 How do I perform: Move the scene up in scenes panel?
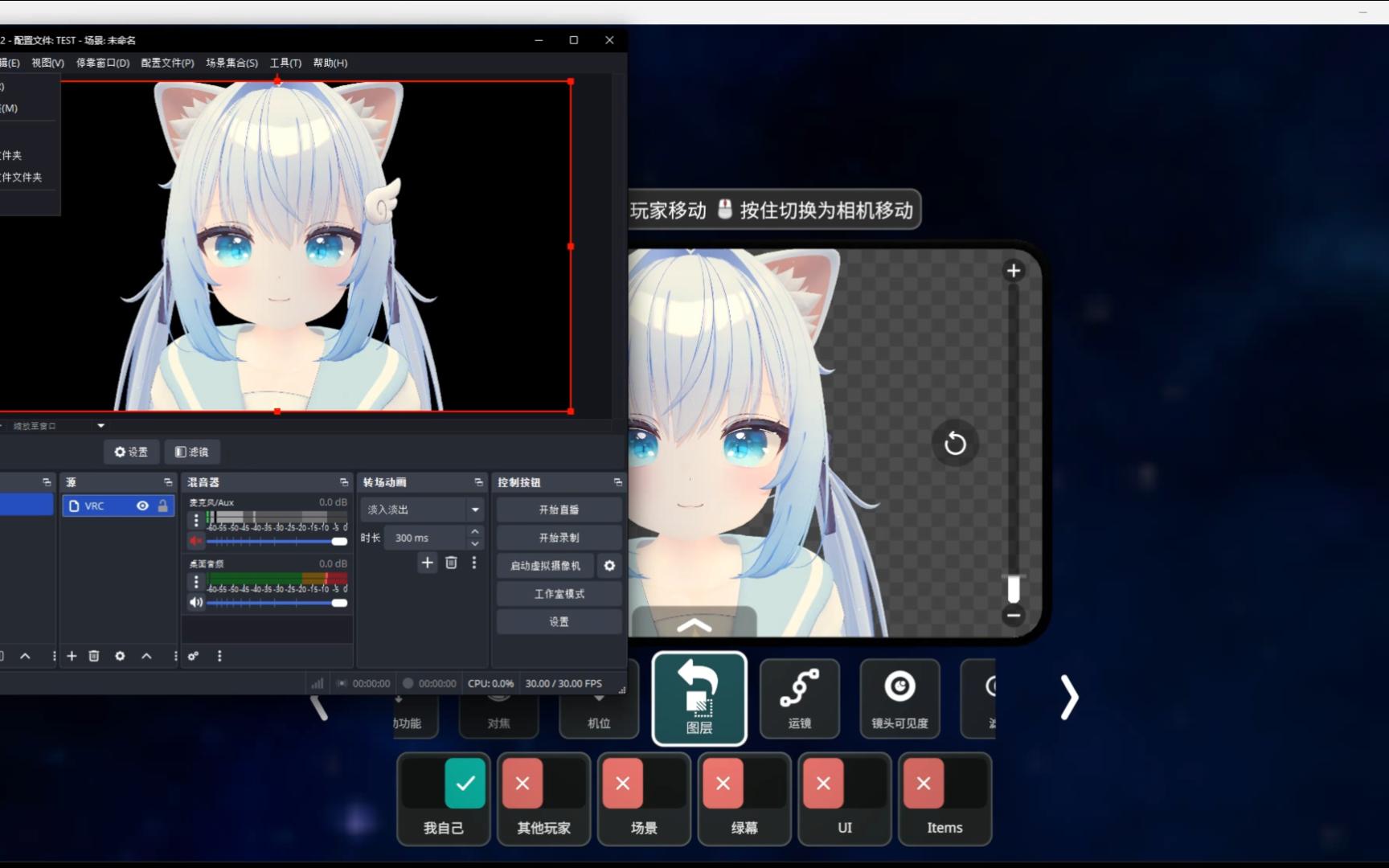point(25,656)
